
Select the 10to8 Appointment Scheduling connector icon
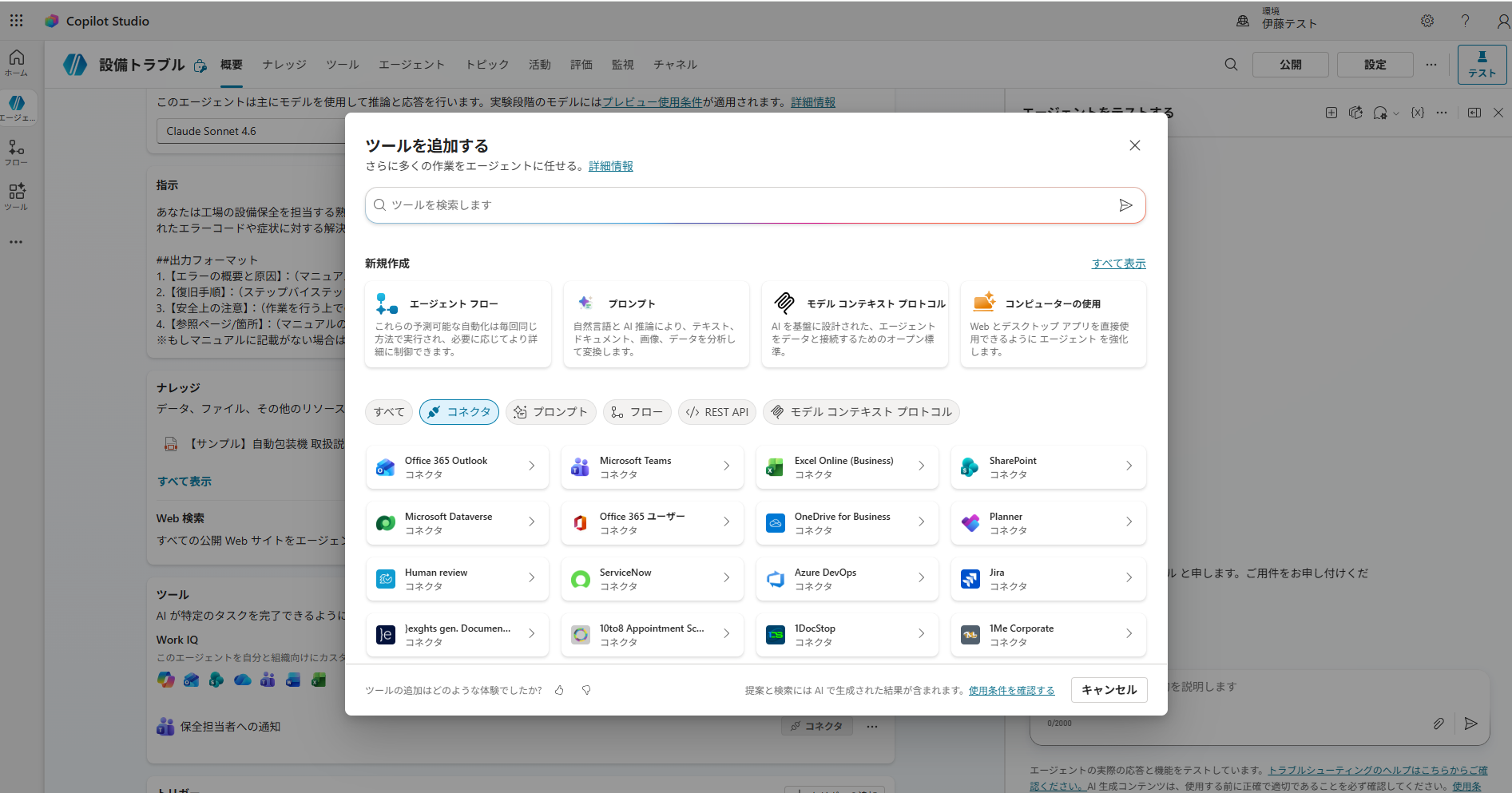581,635
